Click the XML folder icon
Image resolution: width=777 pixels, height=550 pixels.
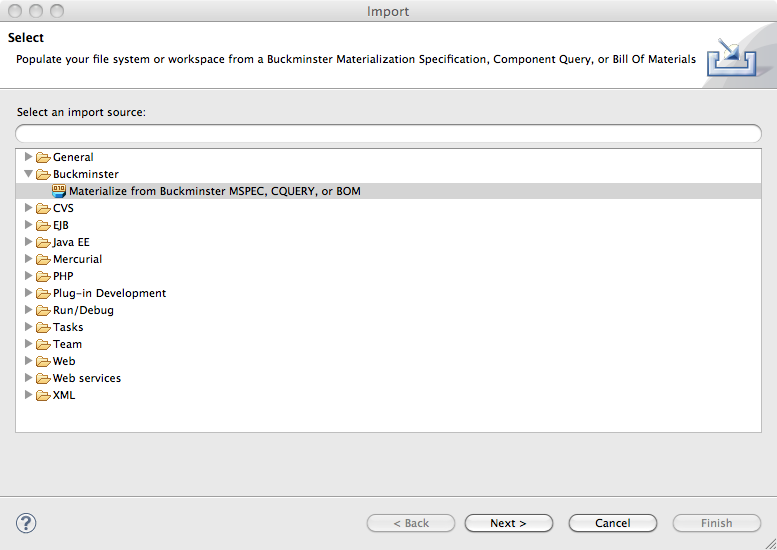click(43, 395)
